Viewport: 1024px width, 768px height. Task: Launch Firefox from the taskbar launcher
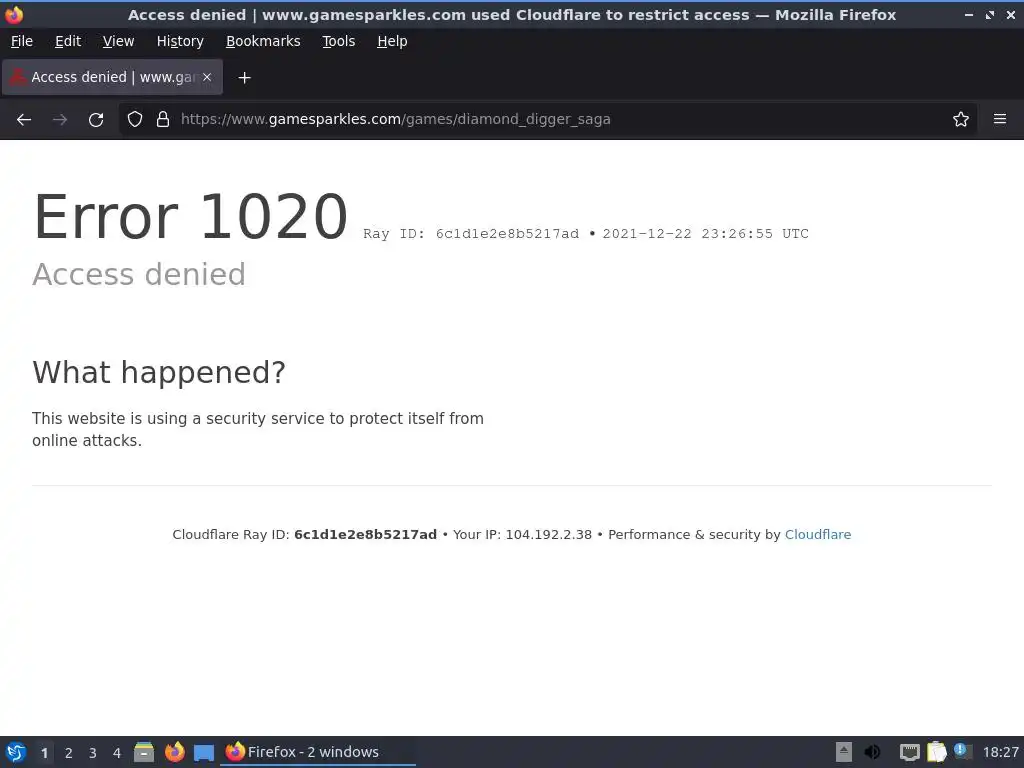click(x=174, y=752)
